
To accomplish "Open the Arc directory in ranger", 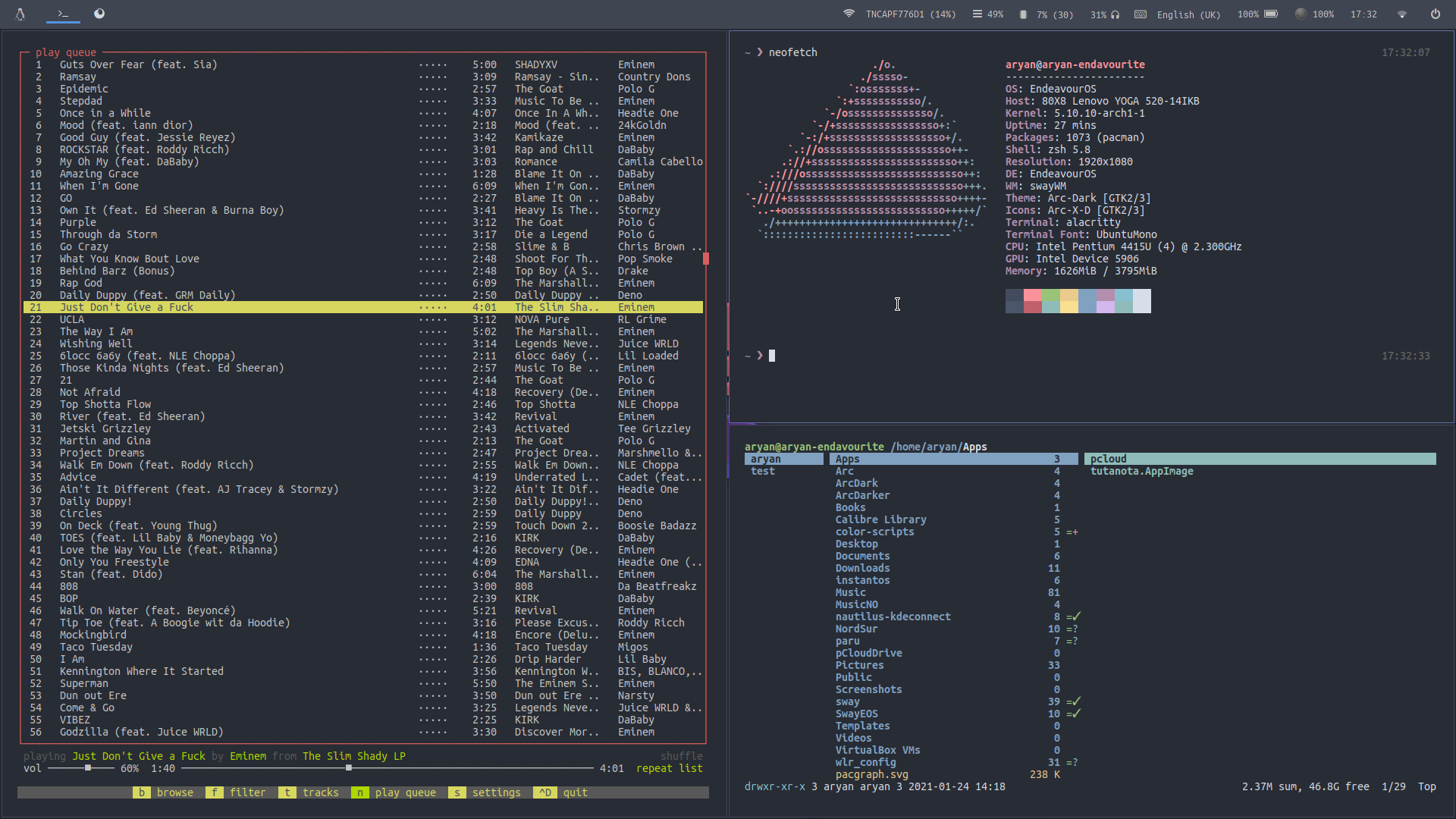I will 954,471.
